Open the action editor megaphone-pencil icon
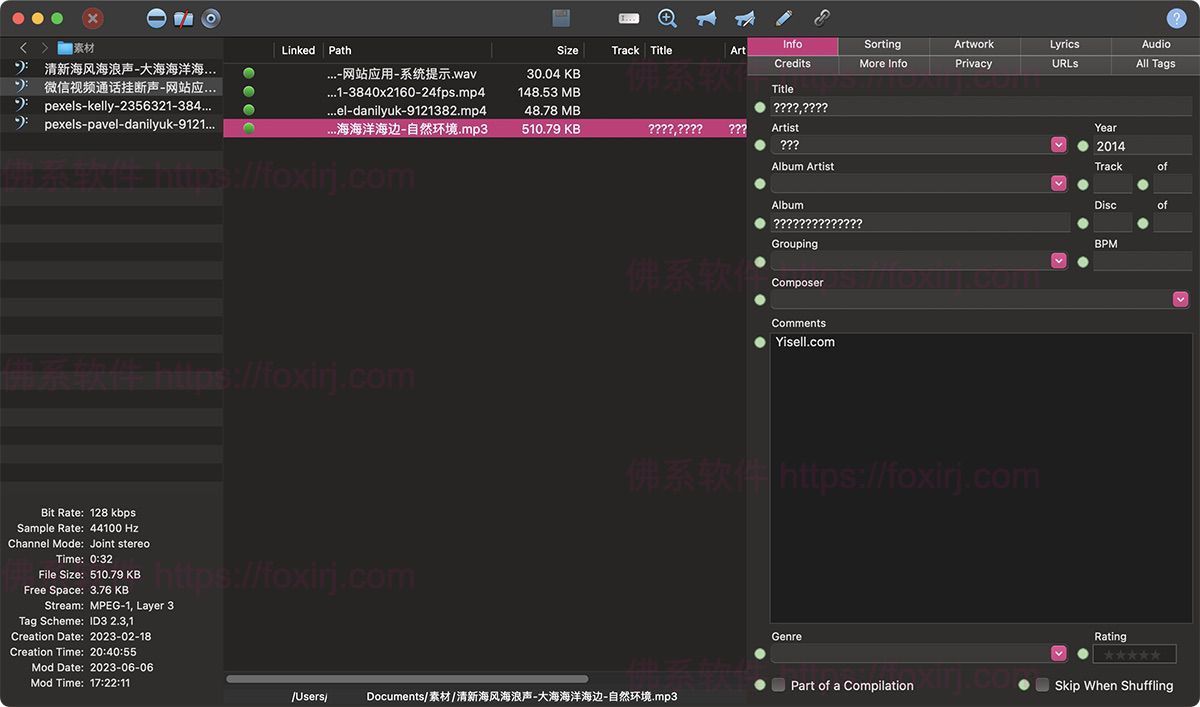1200x707 pixels. point(743,17)
